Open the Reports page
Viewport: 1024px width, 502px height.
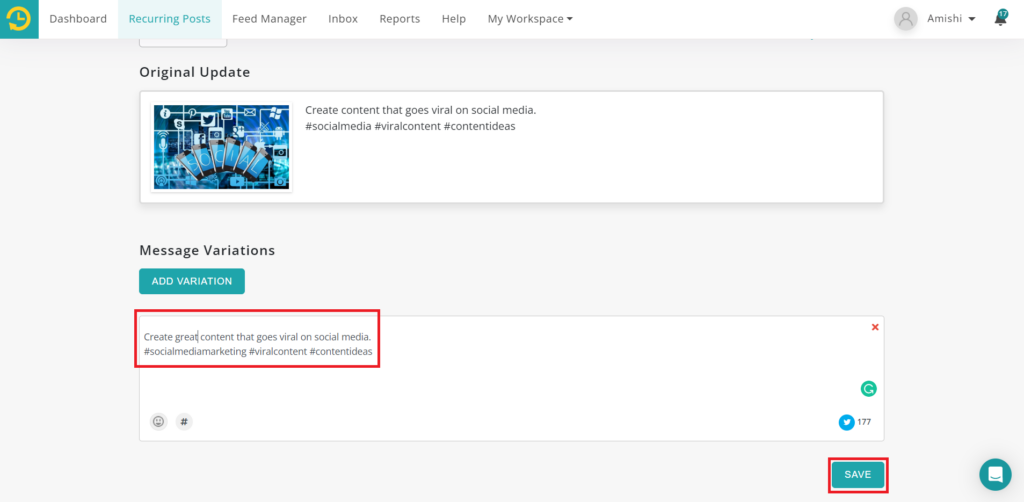[x=400, y=19]
